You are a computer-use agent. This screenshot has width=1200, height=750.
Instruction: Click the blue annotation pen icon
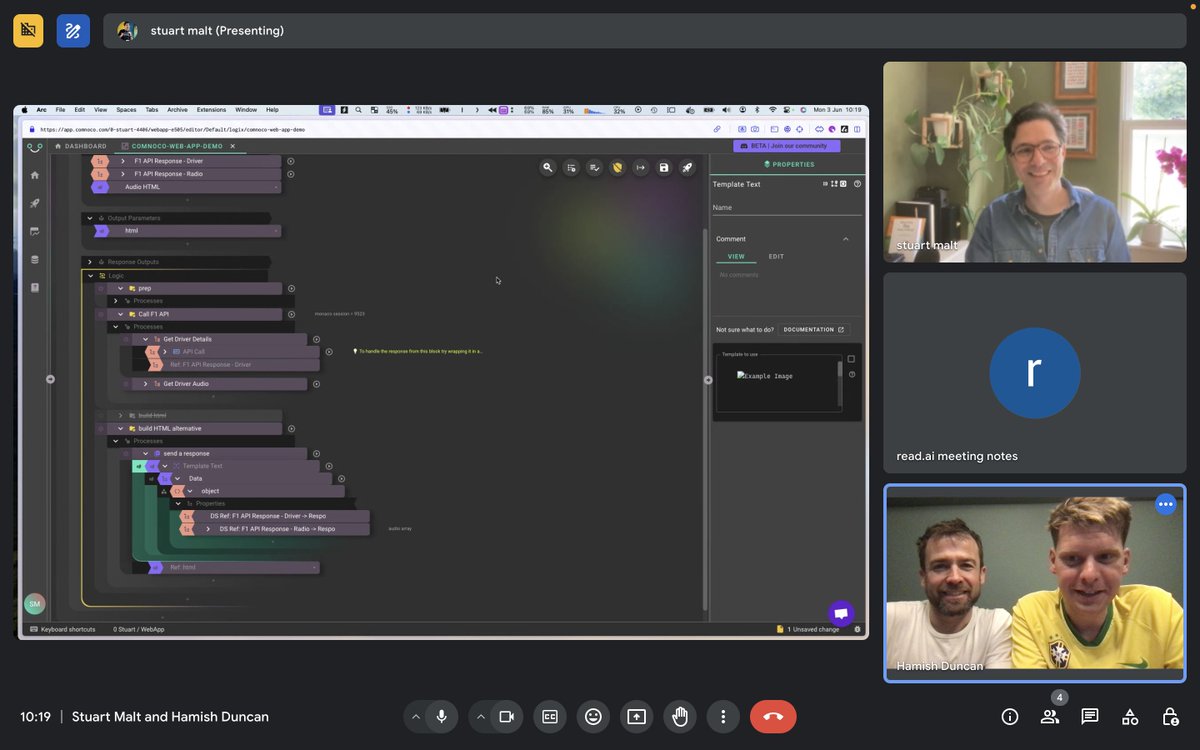coord(73,31)
